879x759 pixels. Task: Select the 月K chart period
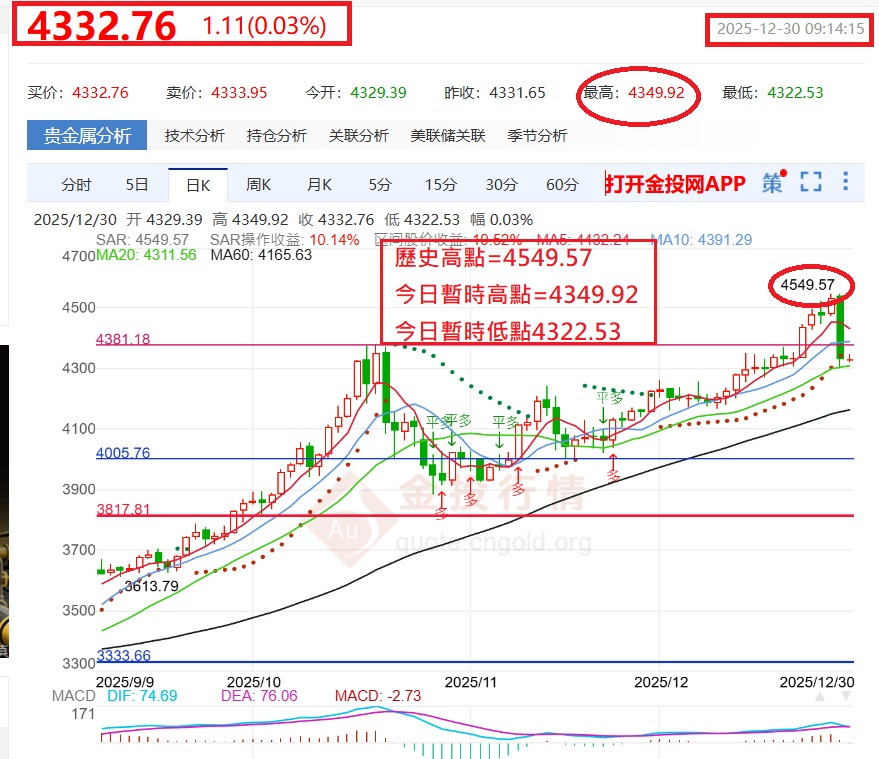(x=319, y=184)
